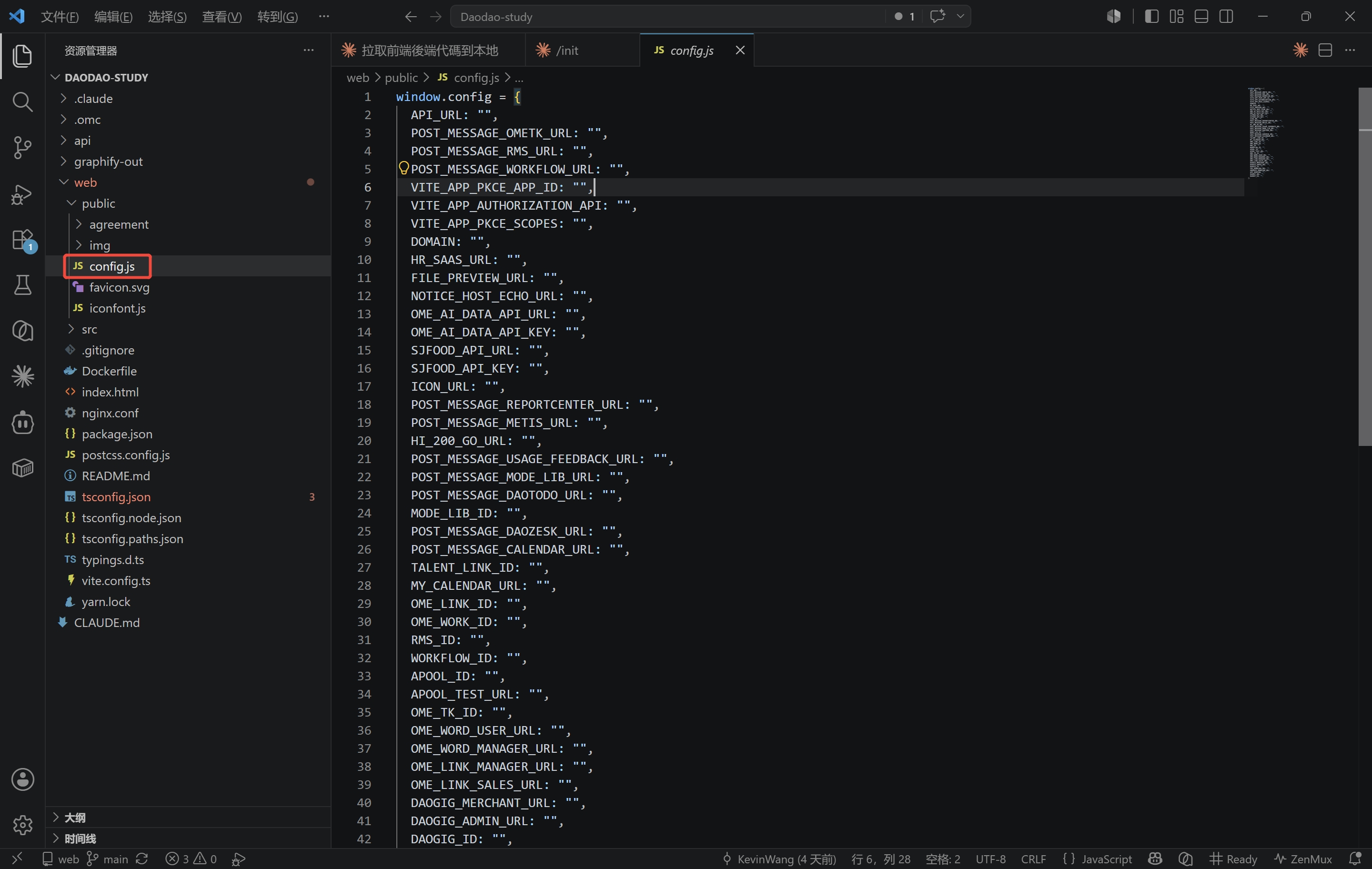This screenshot has width=1372, height=869.
Task: Open CLAUDE.md in the explorer
Action: coord(188,622)
